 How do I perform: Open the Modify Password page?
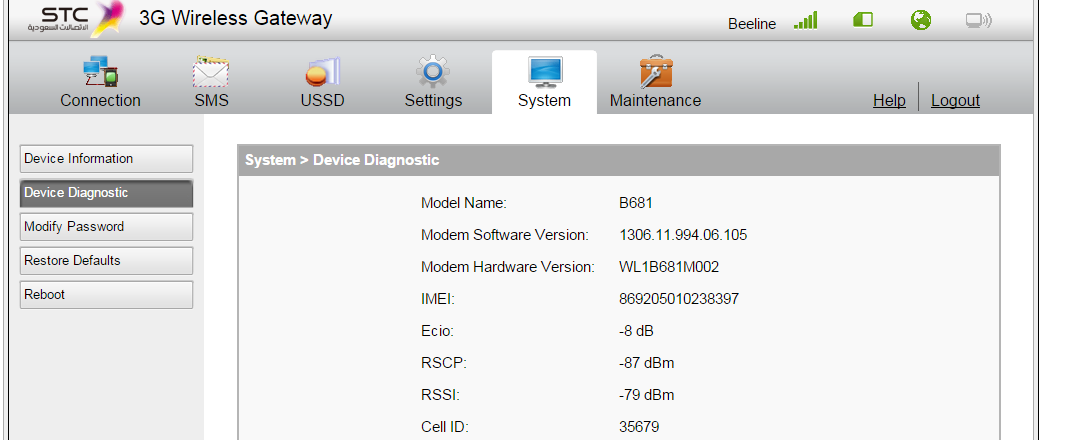point(106,227)
